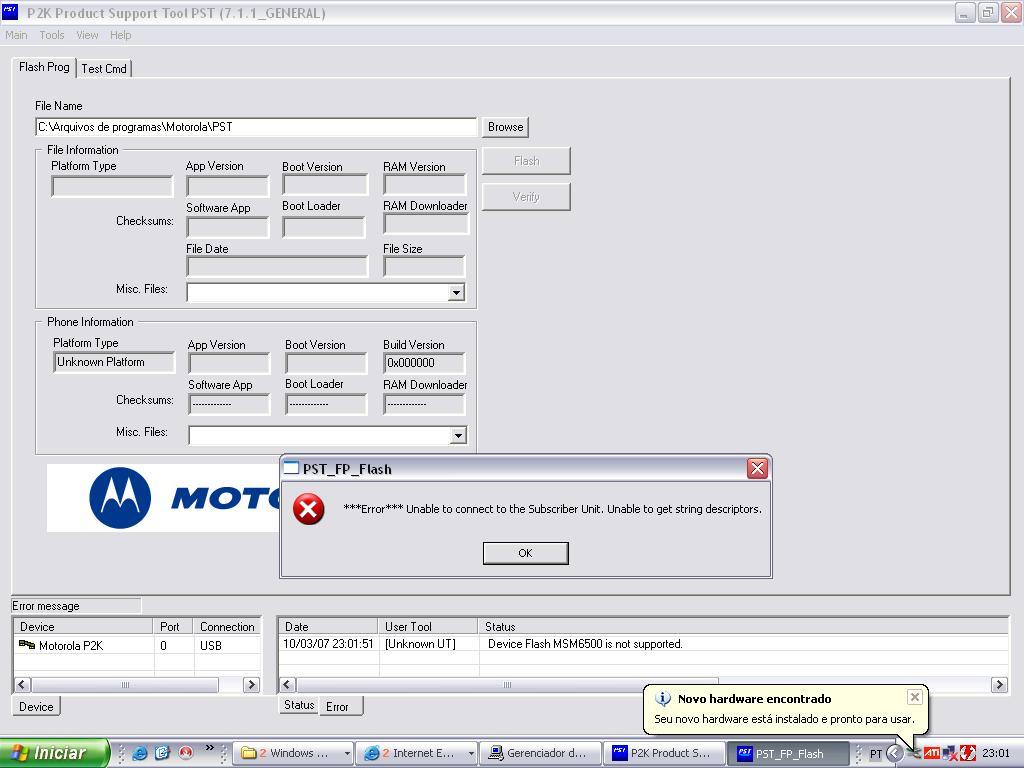Image resolution: width=1024 pixels, height=768 pixels.
Task: Click Build Version field showing 0x000000
Action: pos(424,363)
